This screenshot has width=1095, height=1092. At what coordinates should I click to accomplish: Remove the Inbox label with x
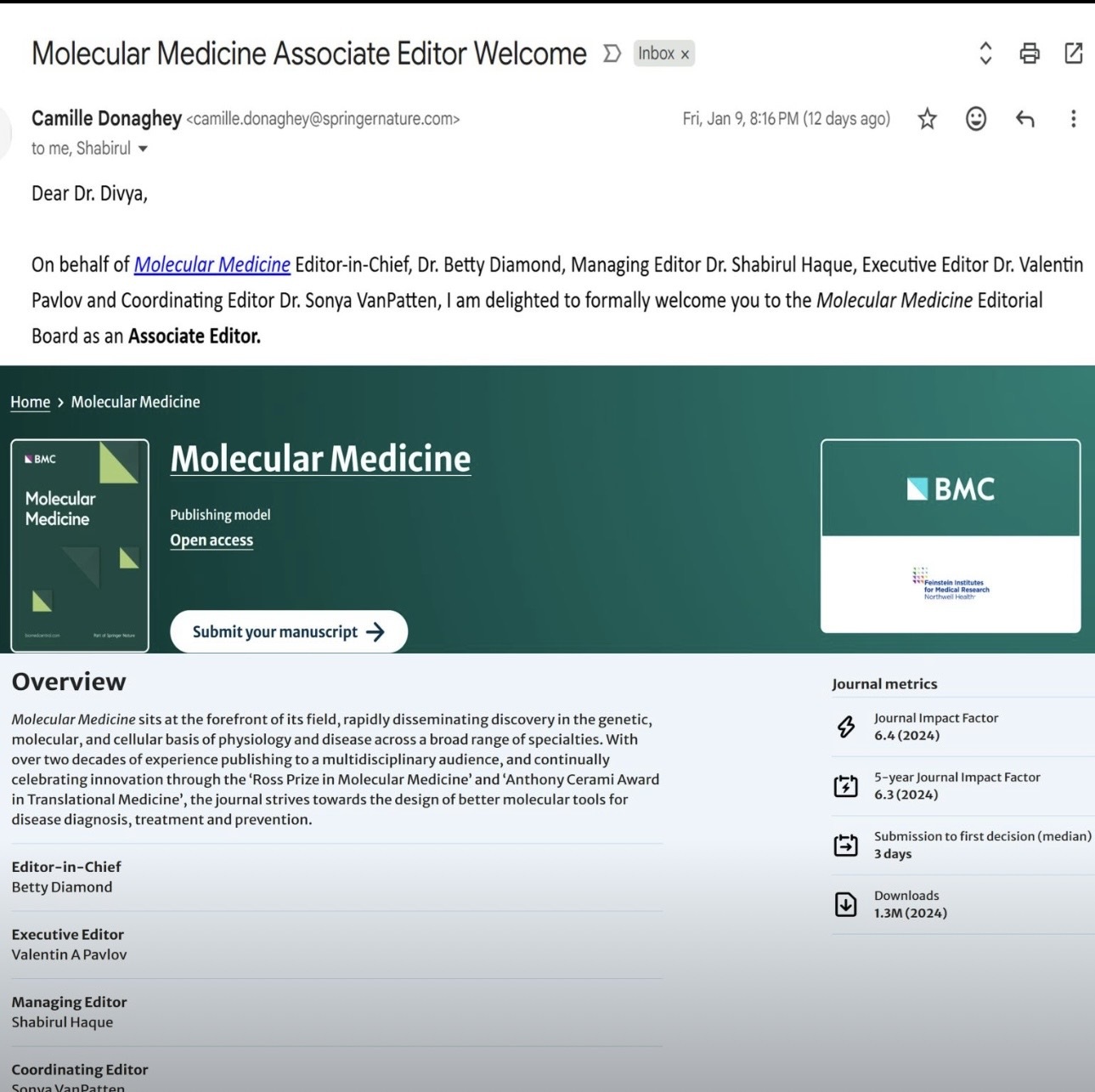point(685,54)
